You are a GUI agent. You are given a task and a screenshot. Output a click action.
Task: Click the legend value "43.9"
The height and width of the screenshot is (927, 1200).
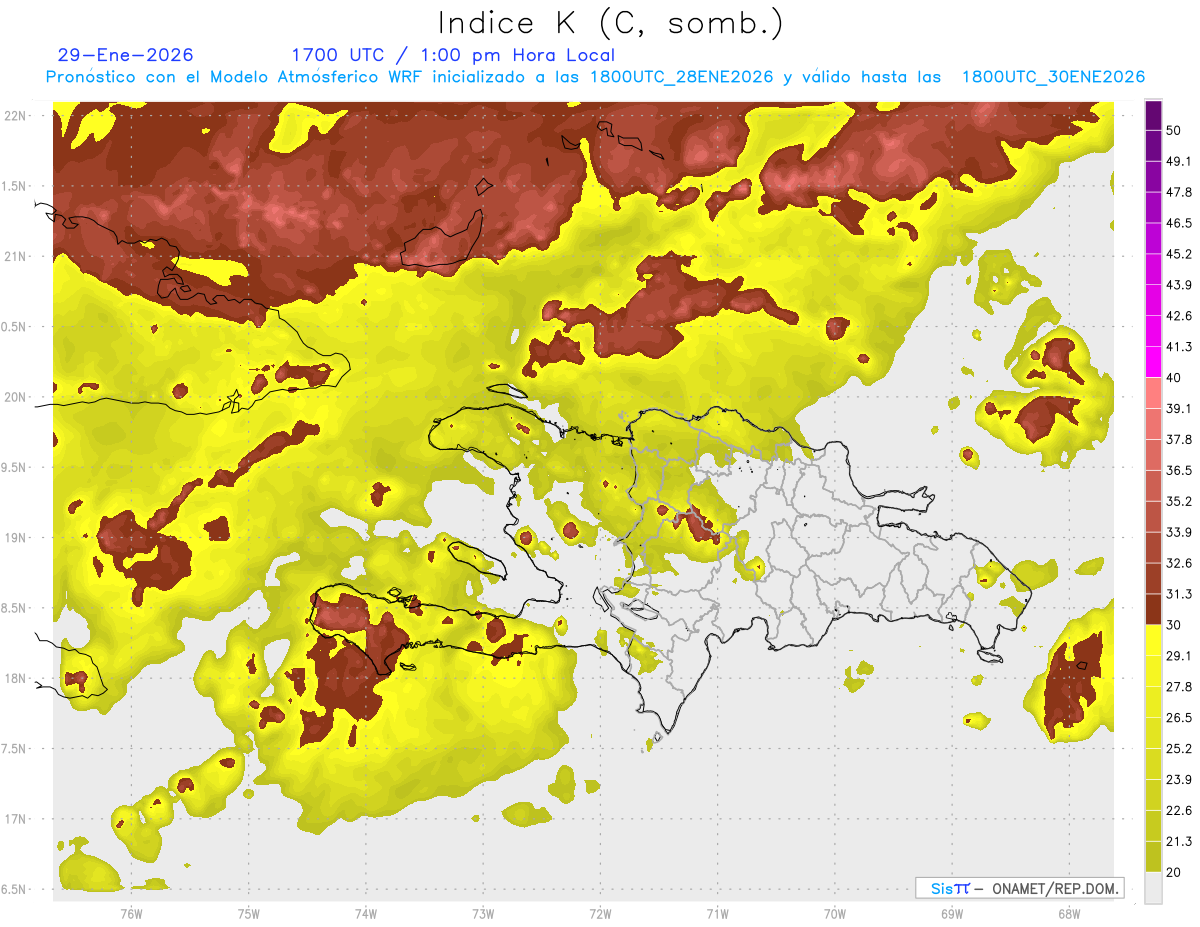pos(1178,285)
